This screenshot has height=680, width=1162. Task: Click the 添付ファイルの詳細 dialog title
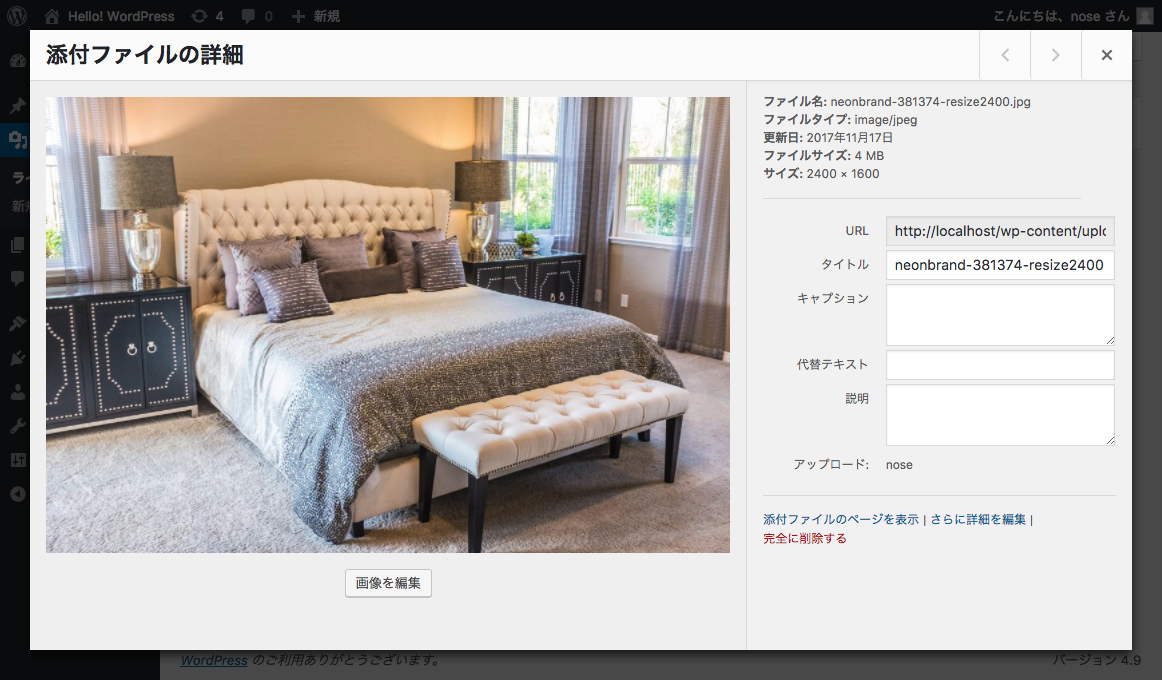[145, 55]
